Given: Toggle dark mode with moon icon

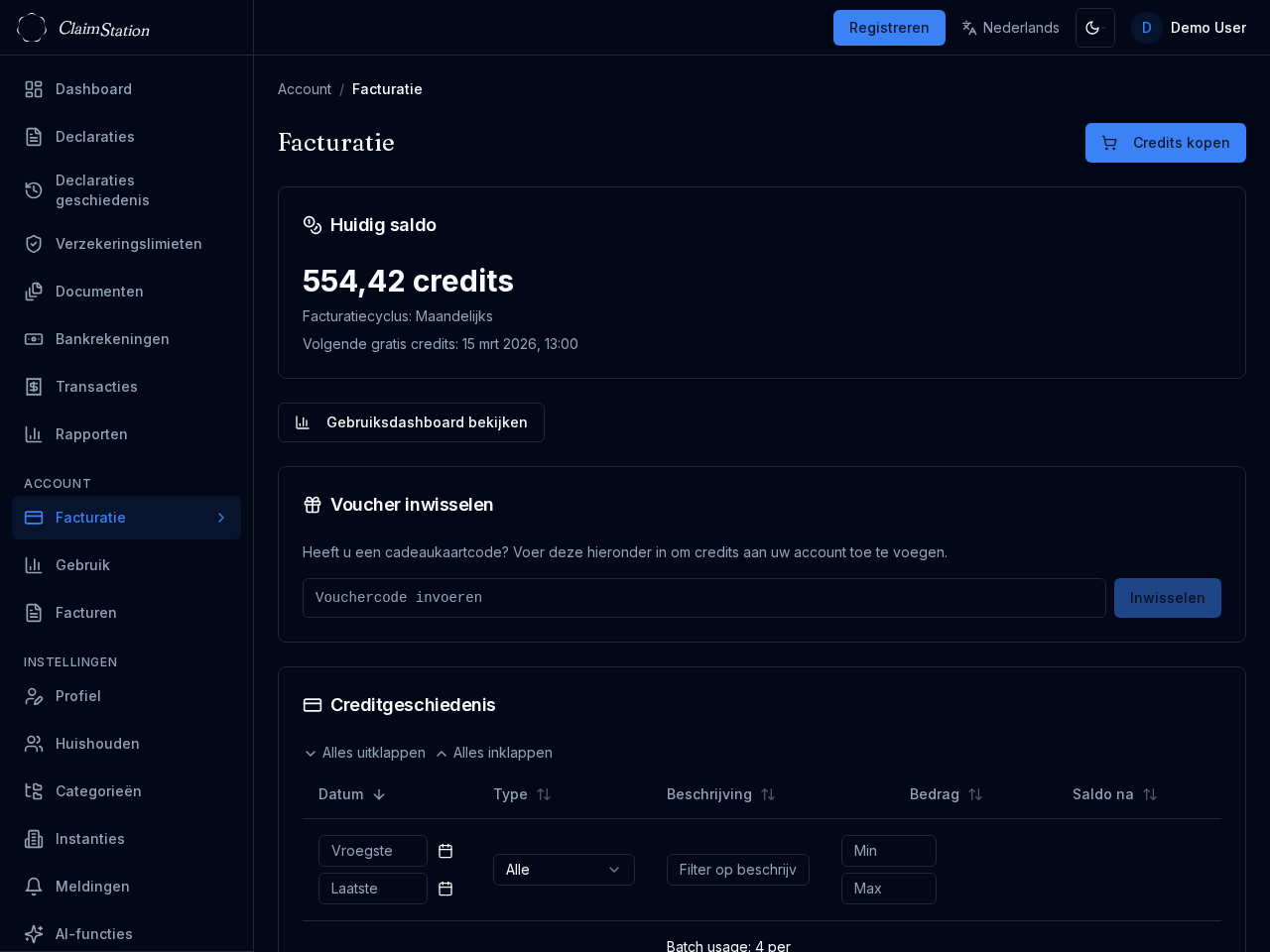Looking at the screenshot, I should [1094, 28].
